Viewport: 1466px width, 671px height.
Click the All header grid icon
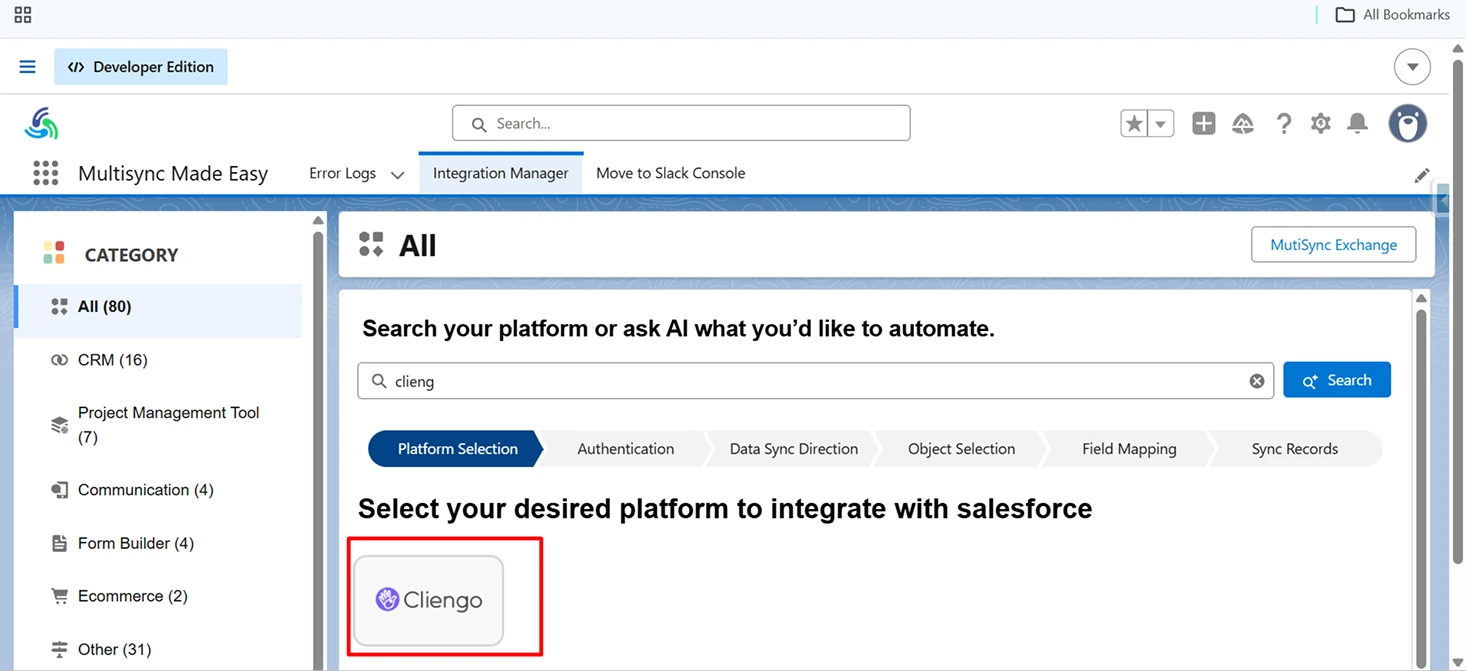click(x=371, y=244)
